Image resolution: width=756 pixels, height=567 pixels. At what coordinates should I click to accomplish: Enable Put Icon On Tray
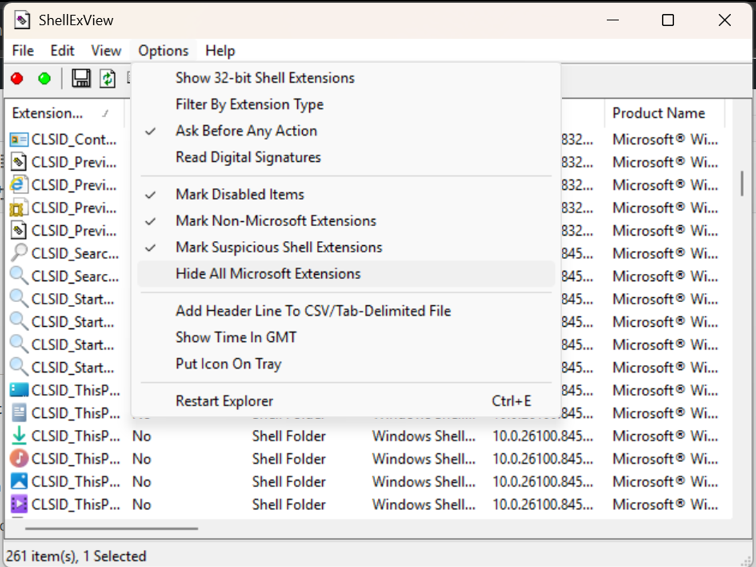tap(346, 364)
